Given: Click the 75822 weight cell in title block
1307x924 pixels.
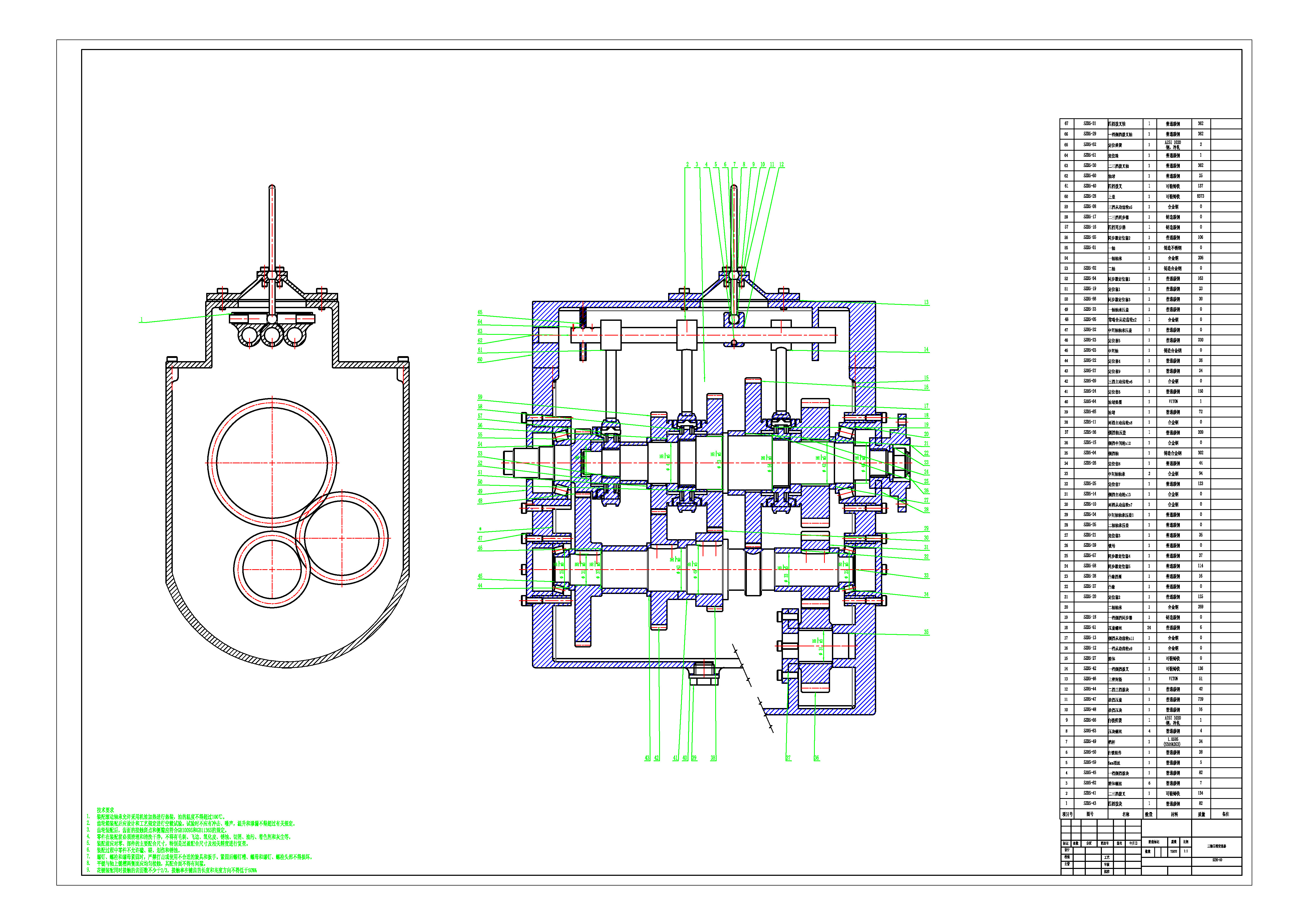Looking at the screenshot, I should coord(1173,852).
